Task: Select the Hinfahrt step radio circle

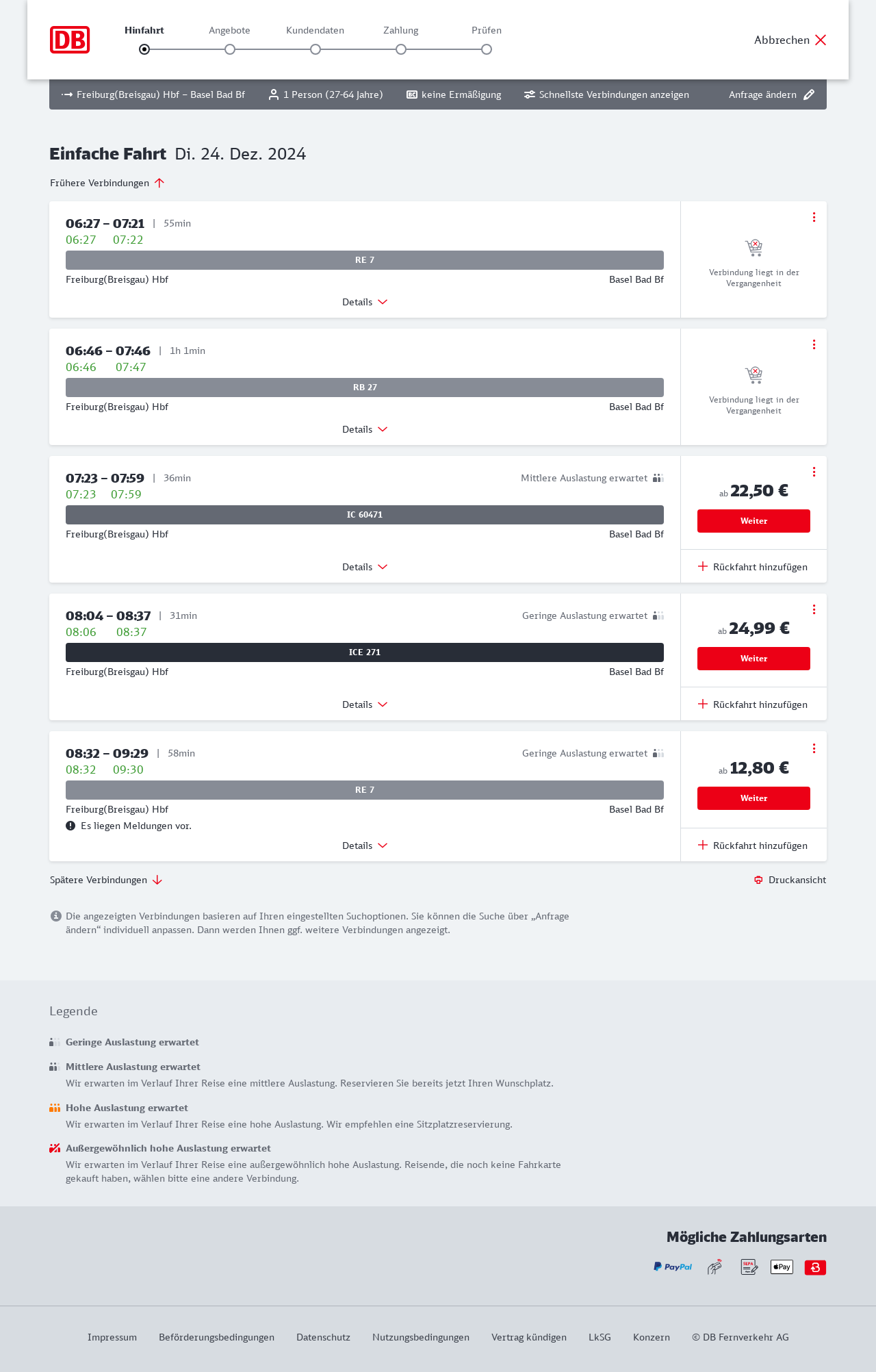Action: tap(144, 49)
